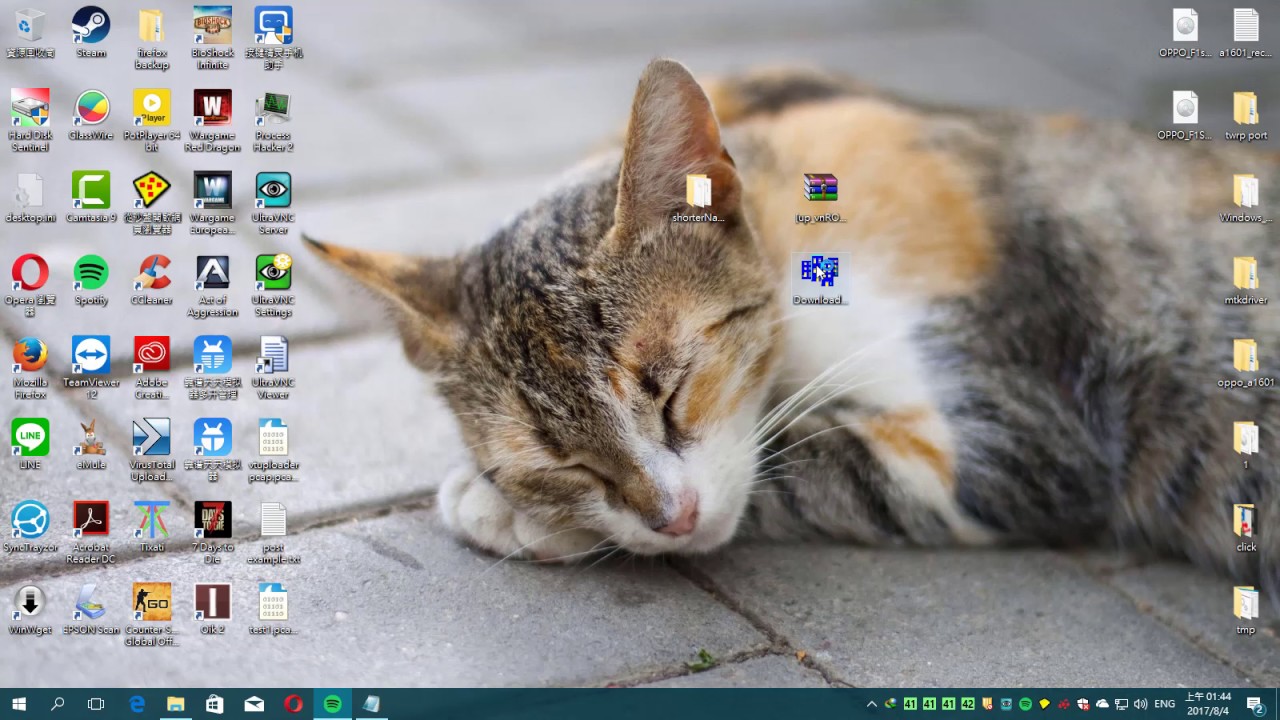Image resolution: width=1280 pixels, height=720 pixels.
Task: Select the firefox backup folder
Action: tap(152, 38)
